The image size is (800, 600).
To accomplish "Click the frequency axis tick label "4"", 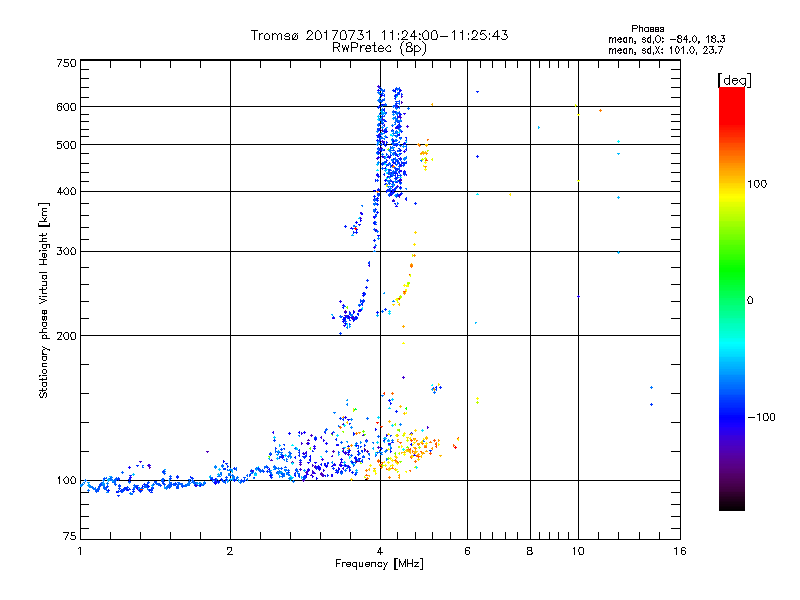I will point(380,551).
